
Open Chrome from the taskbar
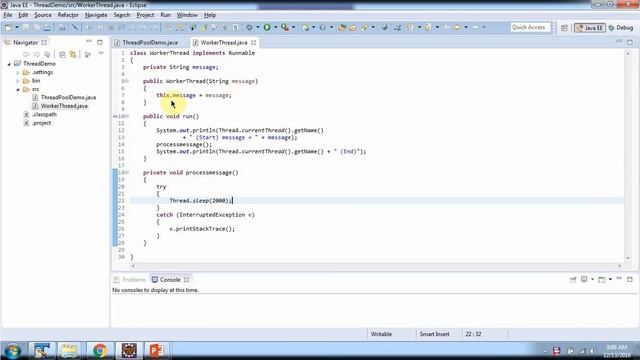(99, 351)
